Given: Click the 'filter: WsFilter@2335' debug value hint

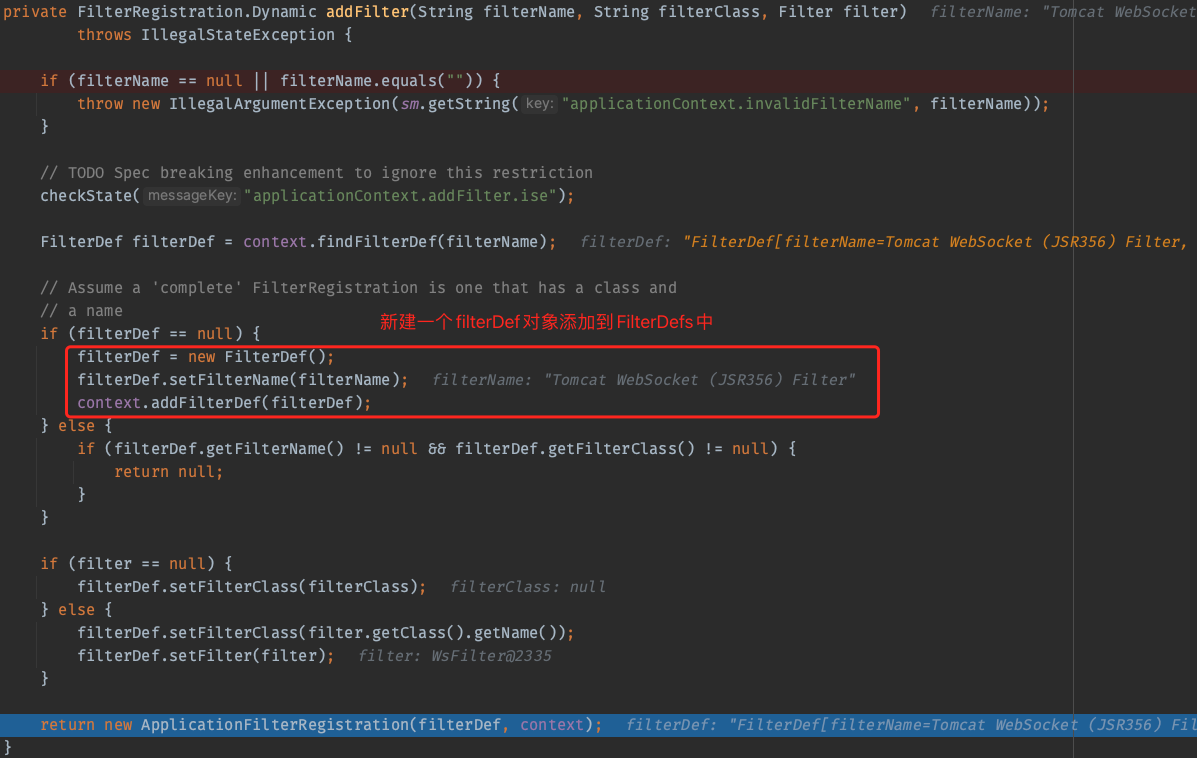Looking at the screenshot, I should [x=455, y=656].
